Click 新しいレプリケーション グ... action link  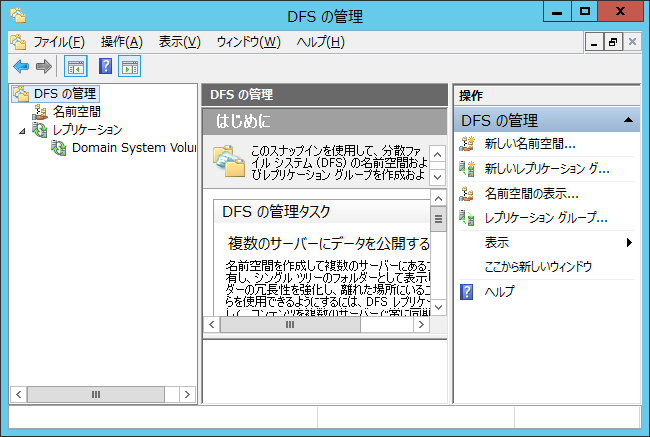547,169
